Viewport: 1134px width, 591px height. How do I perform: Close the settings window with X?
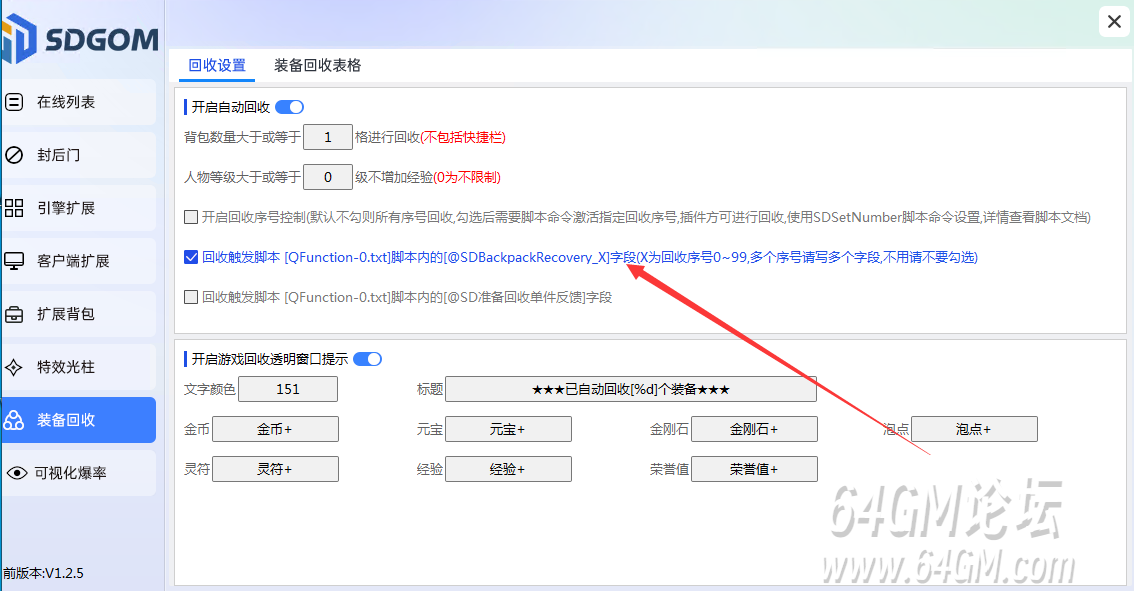click(x=1114, y=21)
